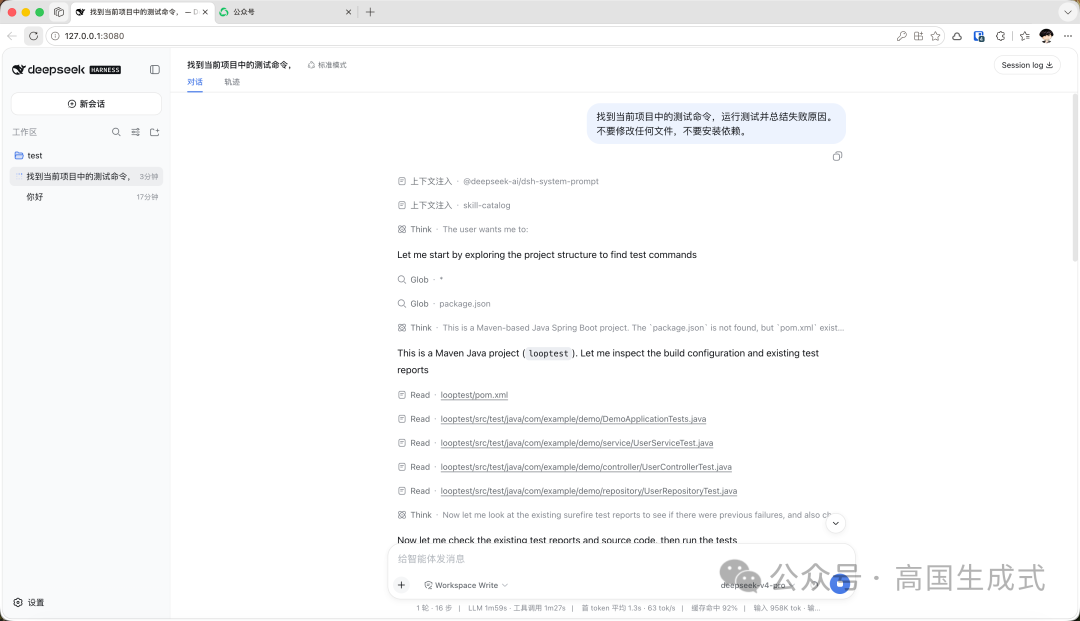Screen dimensions: 1080x621
Task: Collapse the sidebar panel icon
Action: pos(155,70)
